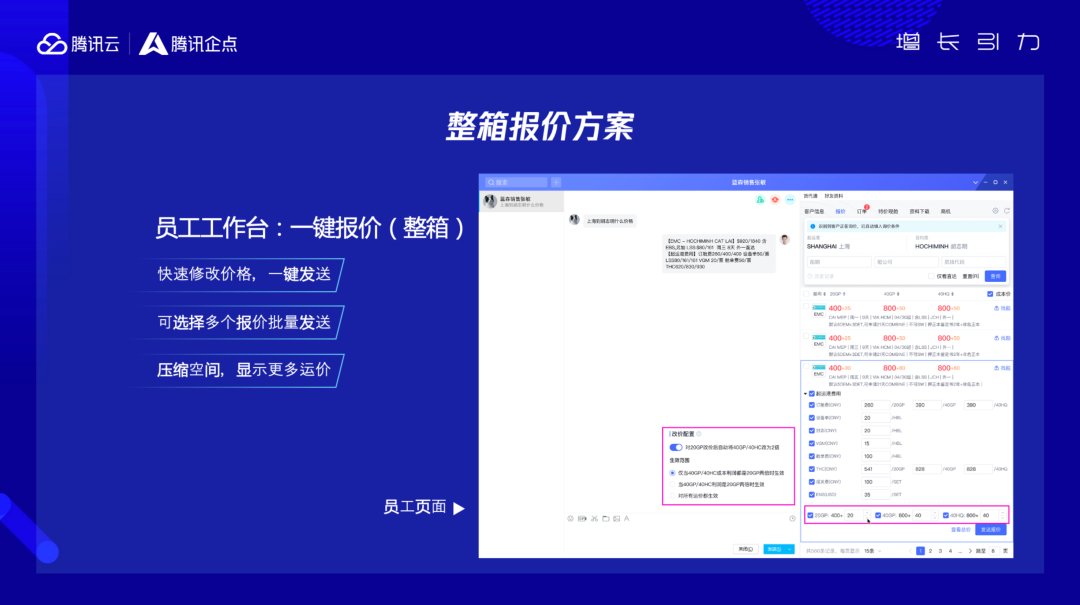Click the refresh icon in quote panel
This screenshot has height=605, width=1080.
1006,211
